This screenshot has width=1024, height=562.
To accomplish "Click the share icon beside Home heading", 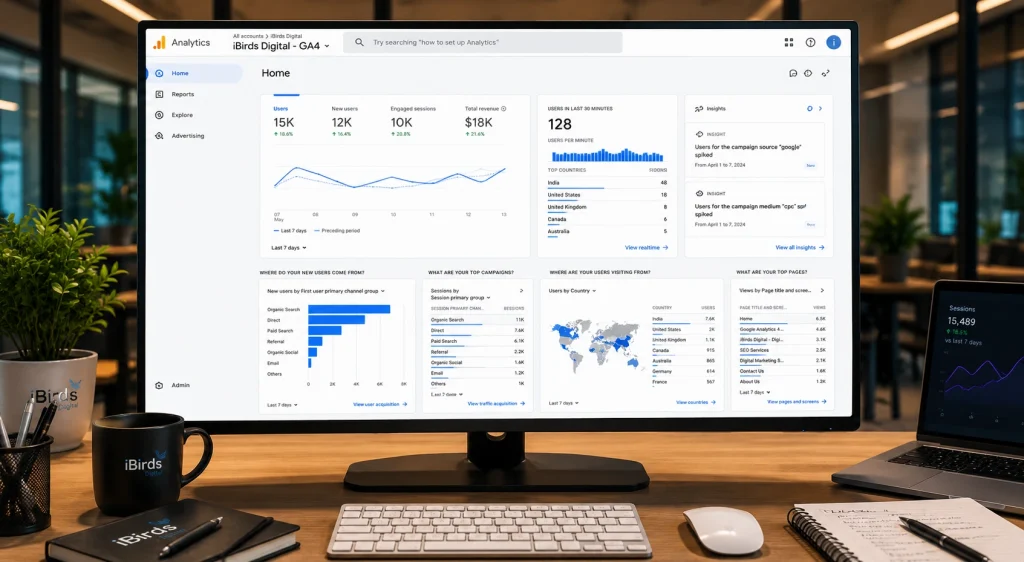I will coord(825,73).
